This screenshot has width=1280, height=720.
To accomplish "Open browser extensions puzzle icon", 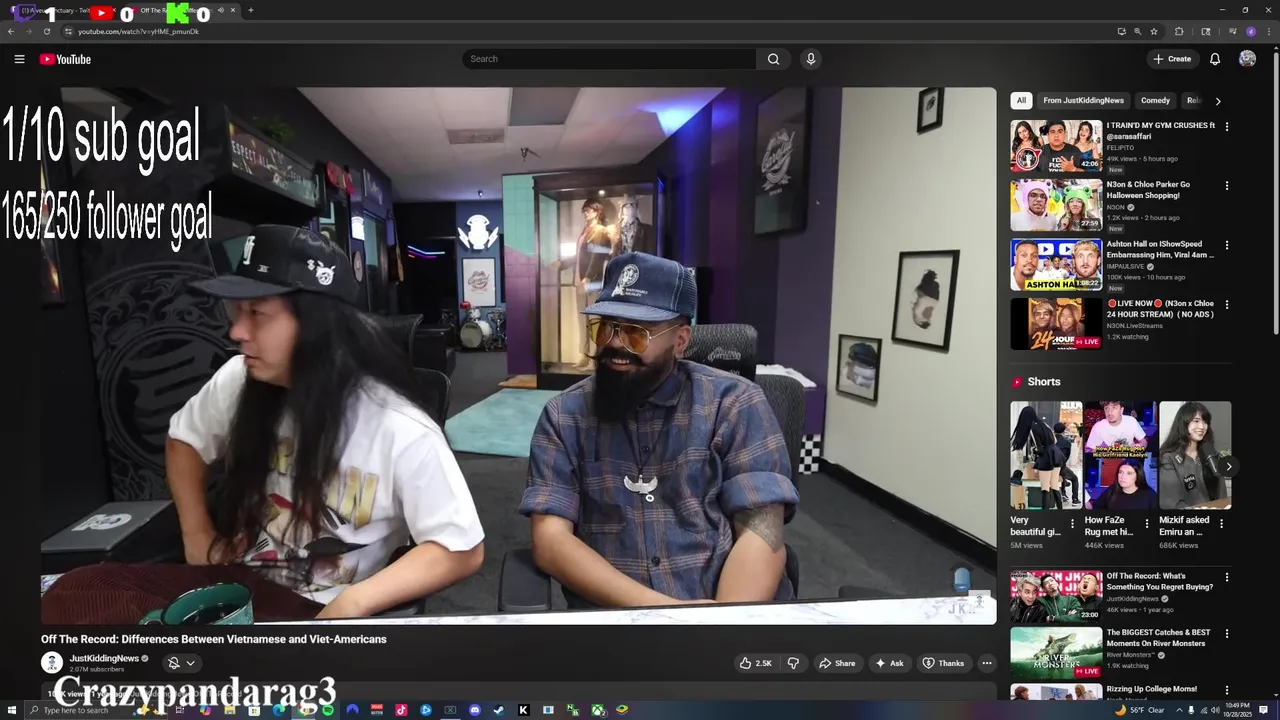I will point(1179,31).
